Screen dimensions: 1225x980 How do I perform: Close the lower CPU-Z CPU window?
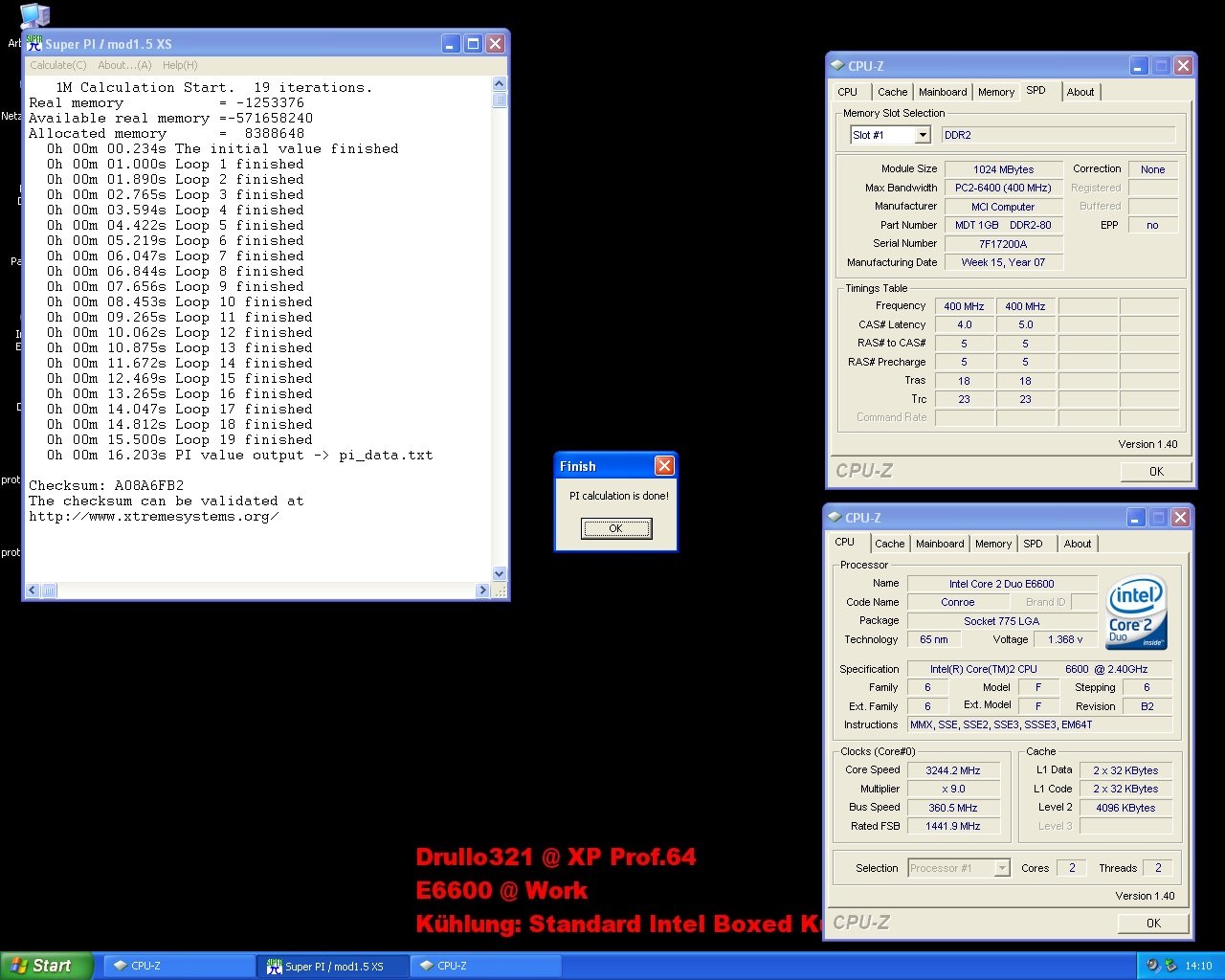point(1180,518)
